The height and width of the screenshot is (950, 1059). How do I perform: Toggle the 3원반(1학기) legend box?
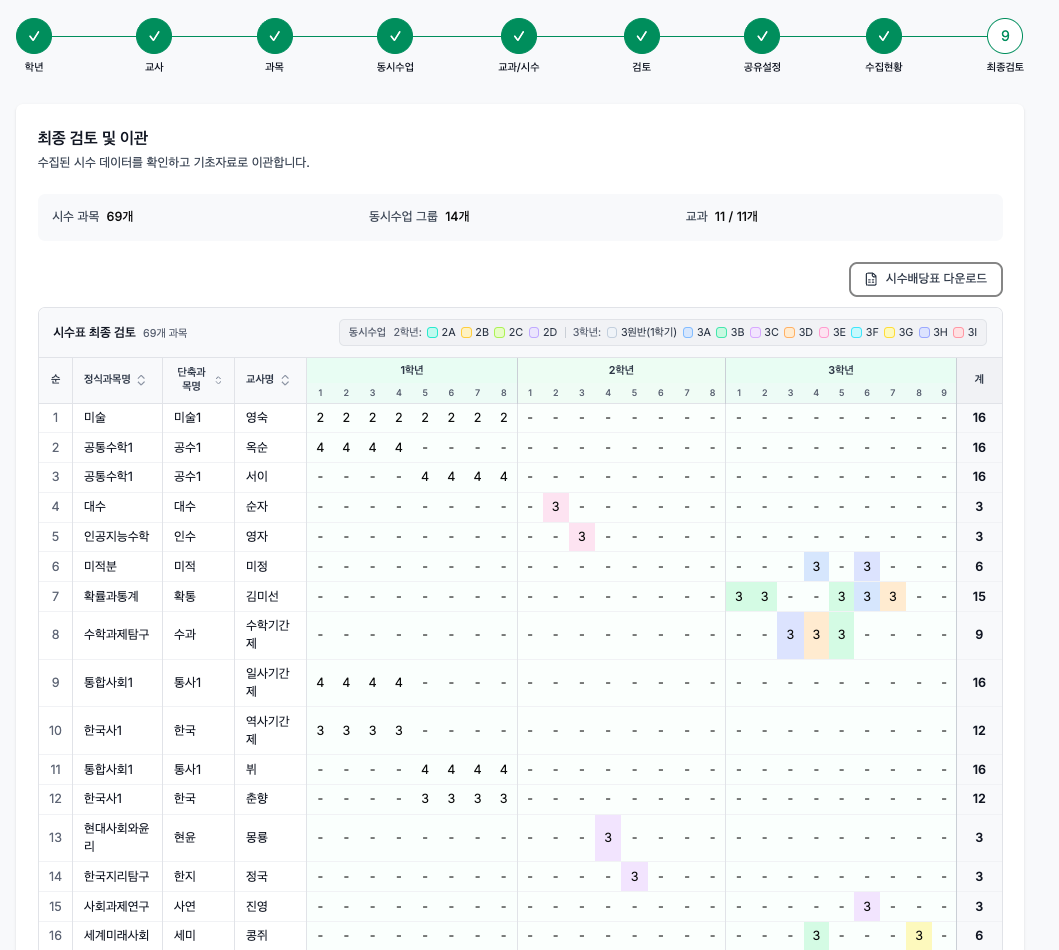point(612,333)
